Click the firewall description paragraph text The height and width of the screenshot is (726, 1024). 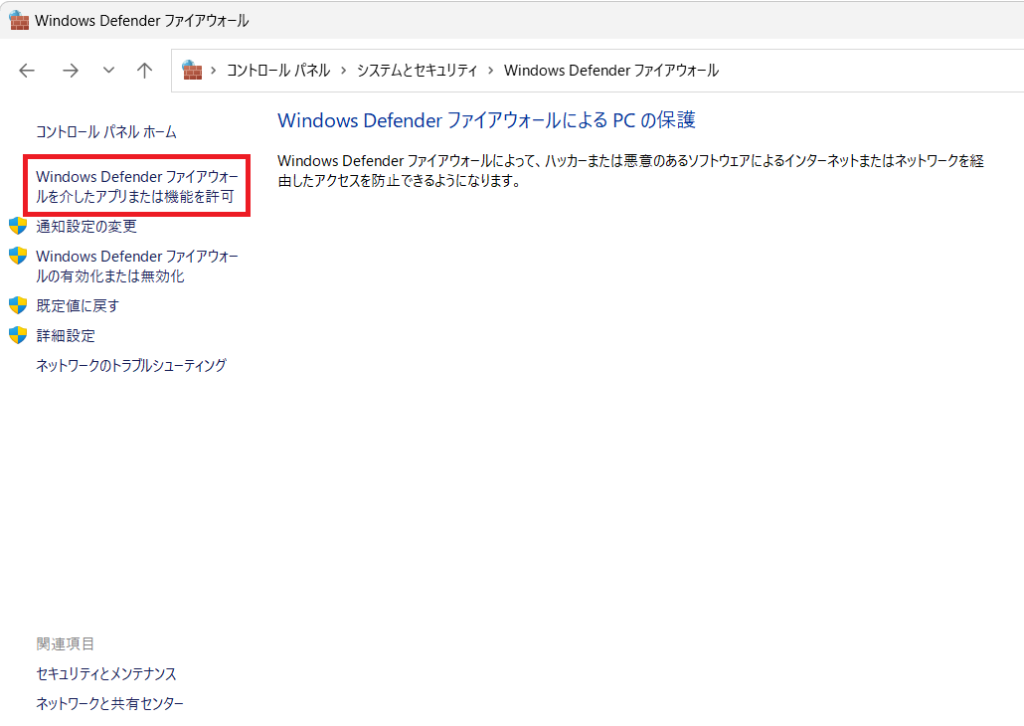click(x=631, y=171)
